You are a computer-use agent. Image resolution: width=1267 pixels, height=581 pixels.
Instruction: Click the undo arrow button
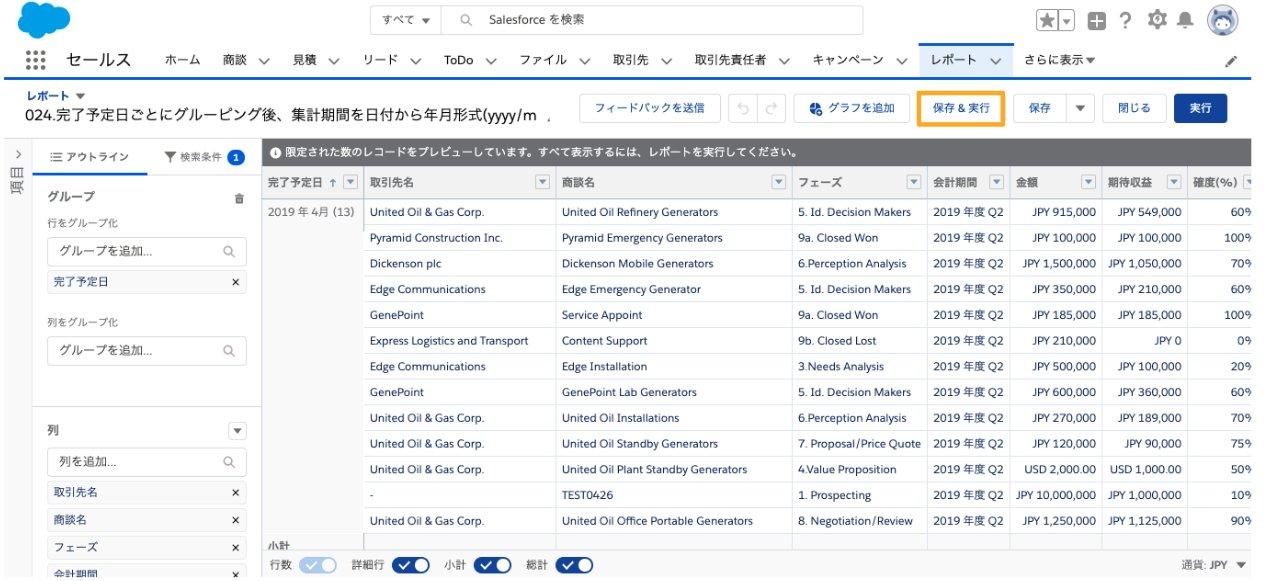coord(743,108)
